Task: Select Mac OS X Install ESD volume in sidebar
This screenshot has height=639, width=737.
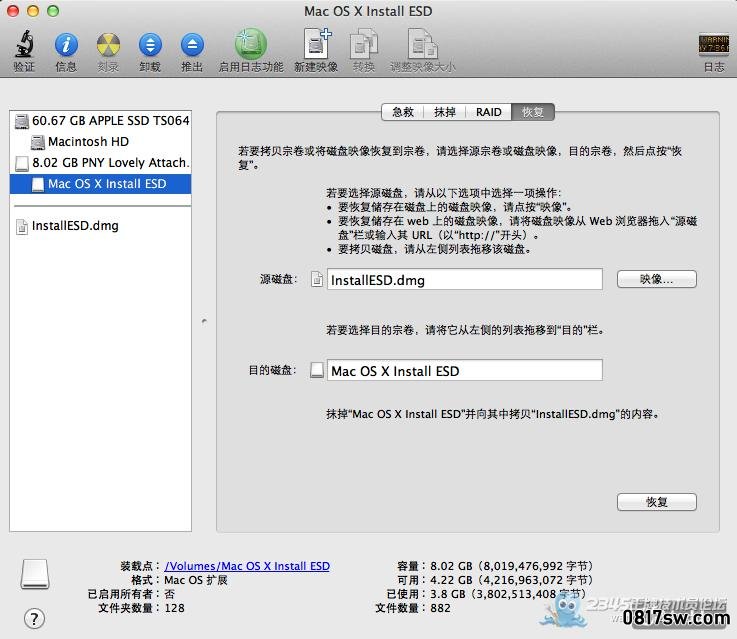Action: click(101, 184)
